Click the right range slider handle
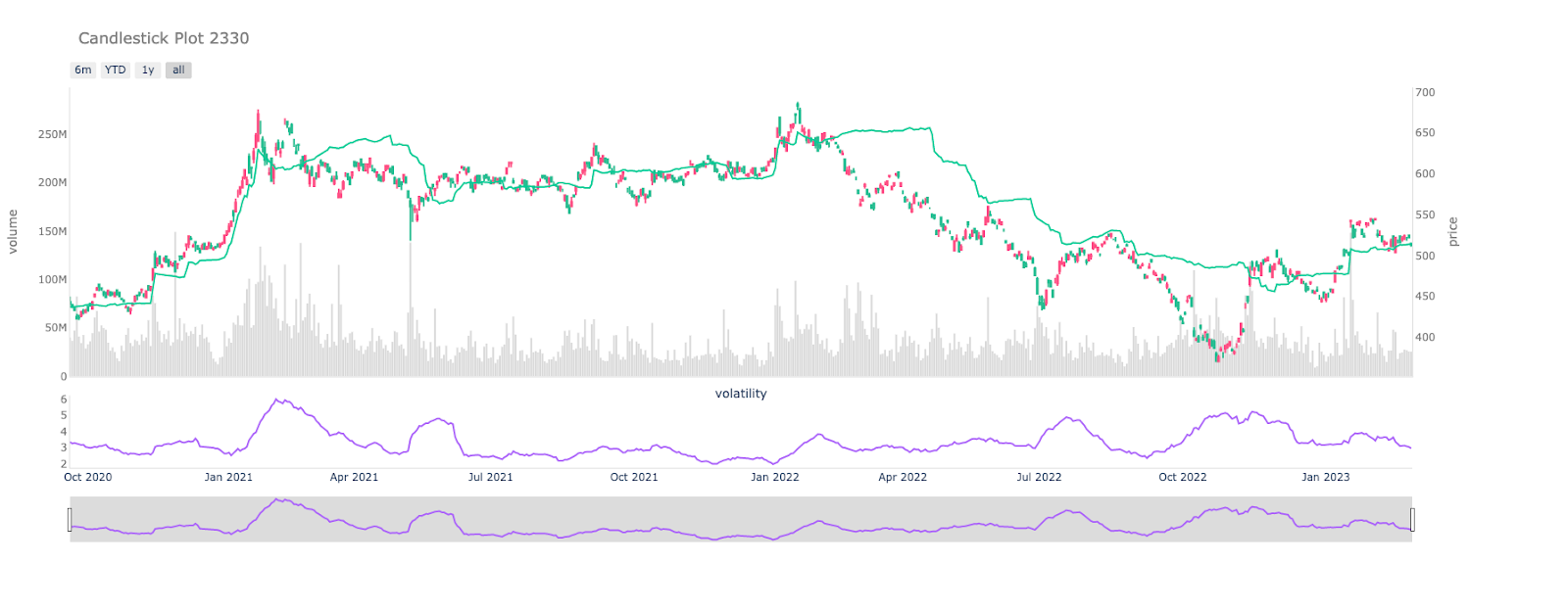Viewport: 1568px width, 612px height. tap(1412, 520)
